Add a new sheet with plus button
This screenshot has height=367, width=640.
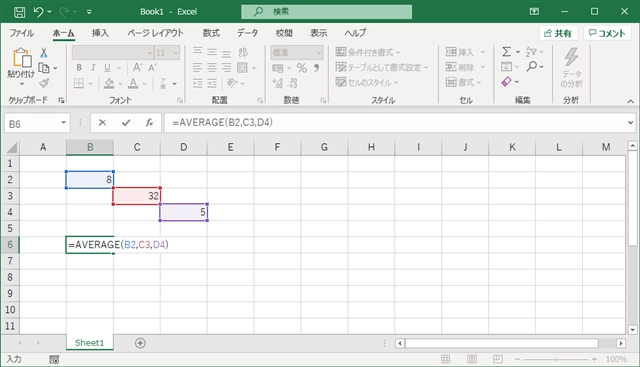(140, 343)
